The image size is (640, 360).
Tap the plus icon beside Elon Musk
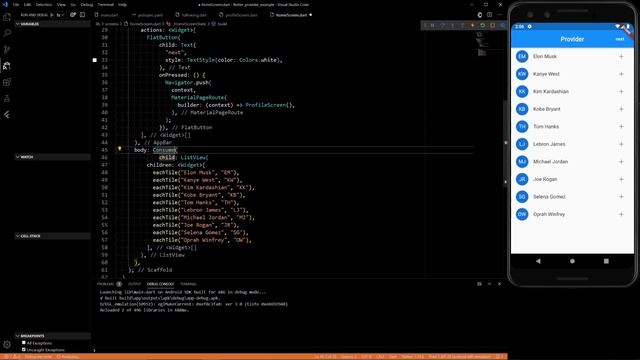tap(621, 56)
